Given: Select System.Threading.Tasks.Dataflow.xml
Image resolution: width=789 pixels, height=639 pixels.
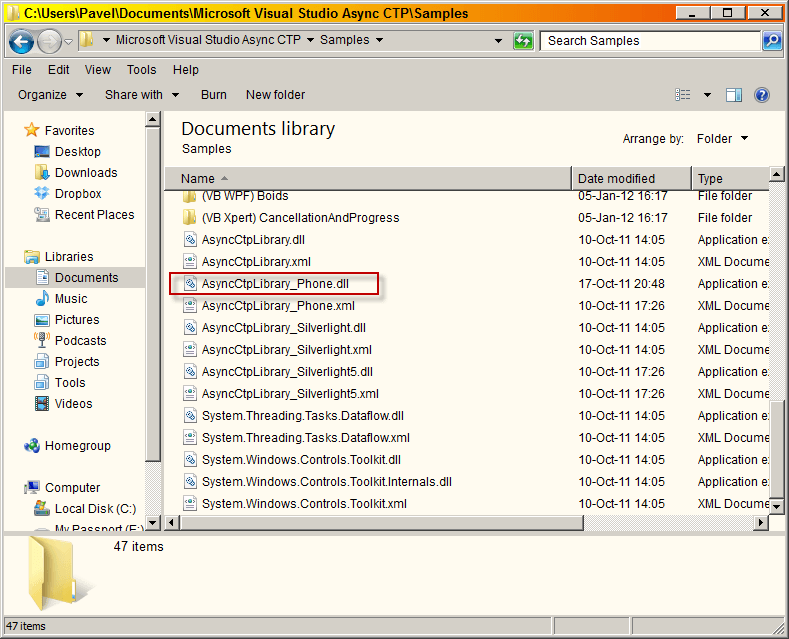Looking at the screenshot, I should (305, 438).
